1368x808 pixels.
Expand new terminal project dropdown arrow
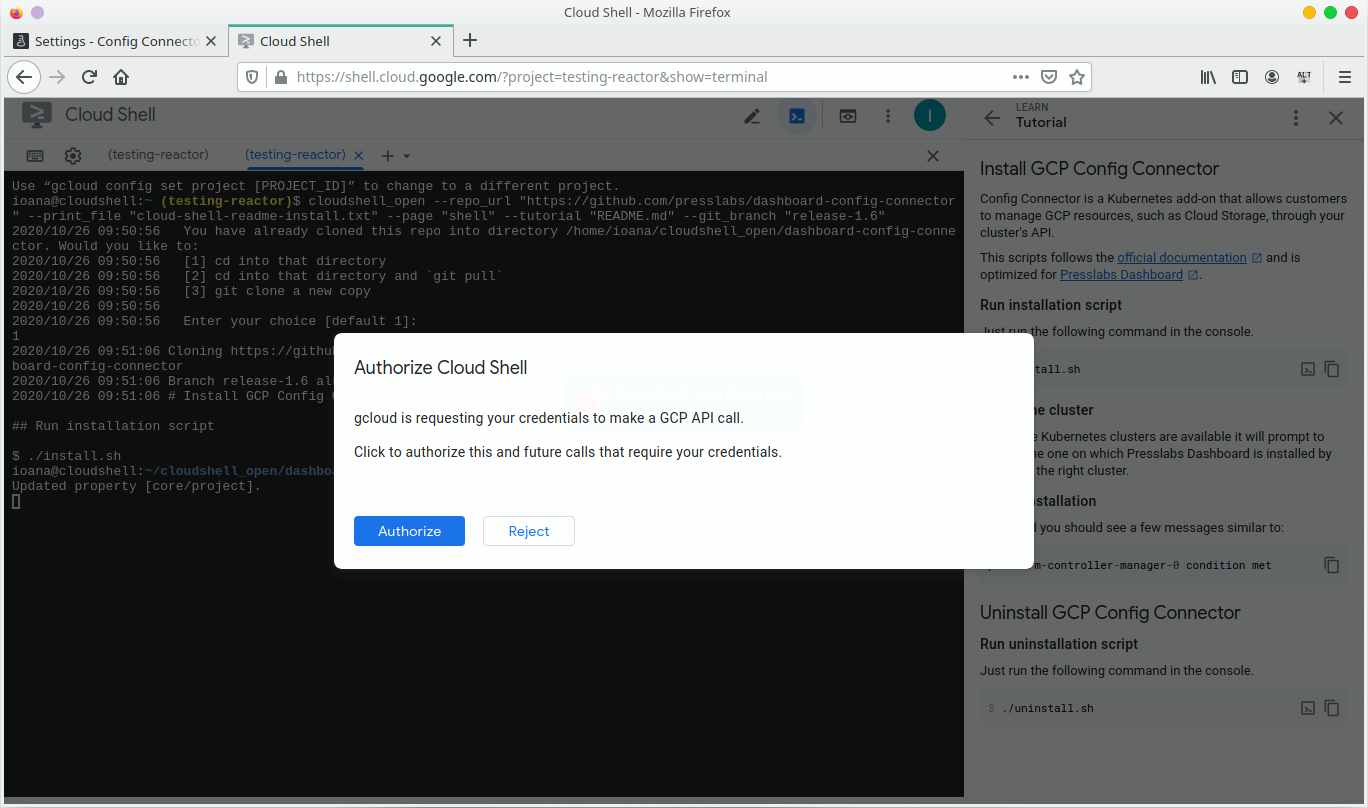click(x=407, y=156)
